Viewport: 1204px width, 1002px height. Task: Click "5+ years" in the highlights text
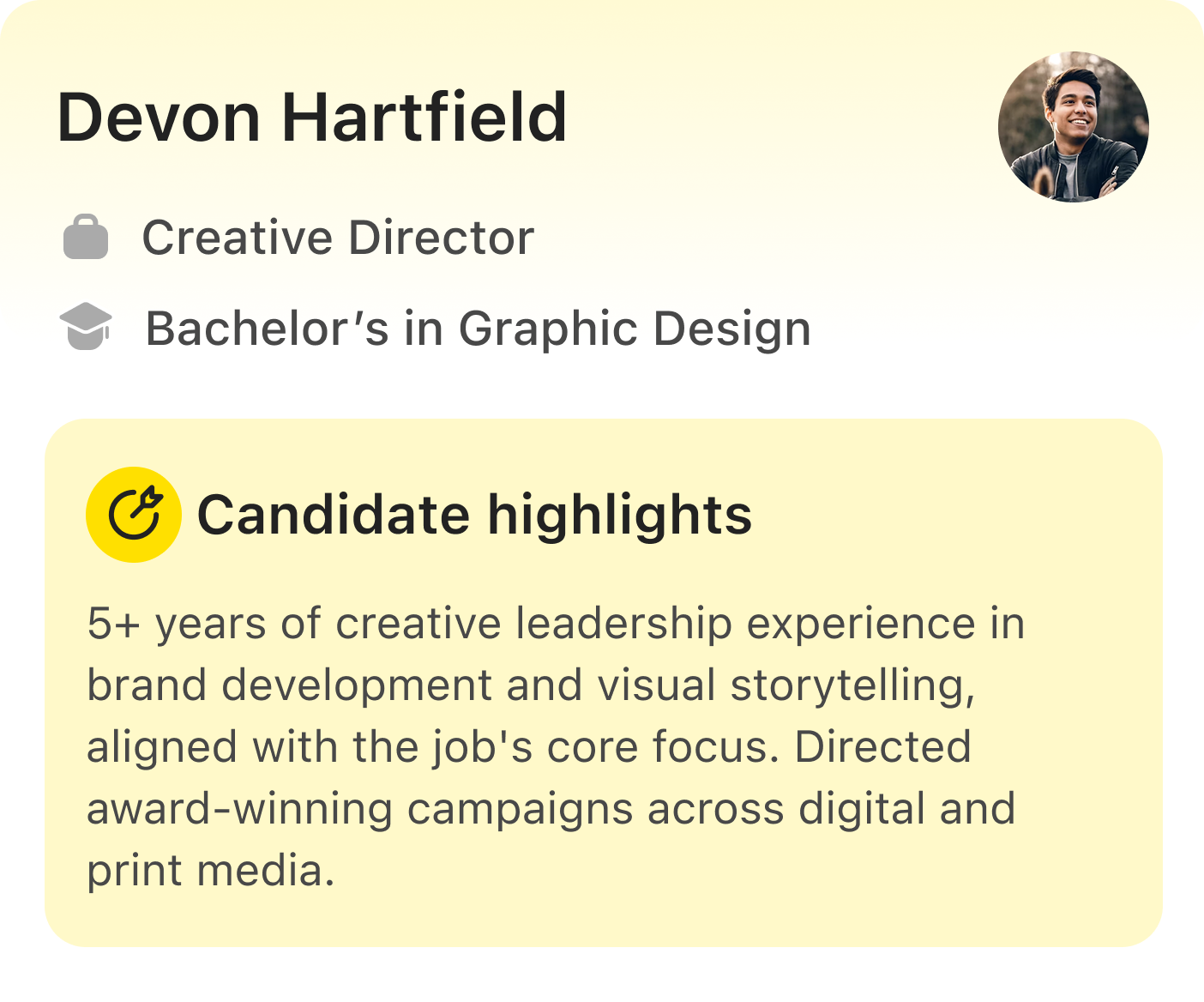click(x=177, y=624)
